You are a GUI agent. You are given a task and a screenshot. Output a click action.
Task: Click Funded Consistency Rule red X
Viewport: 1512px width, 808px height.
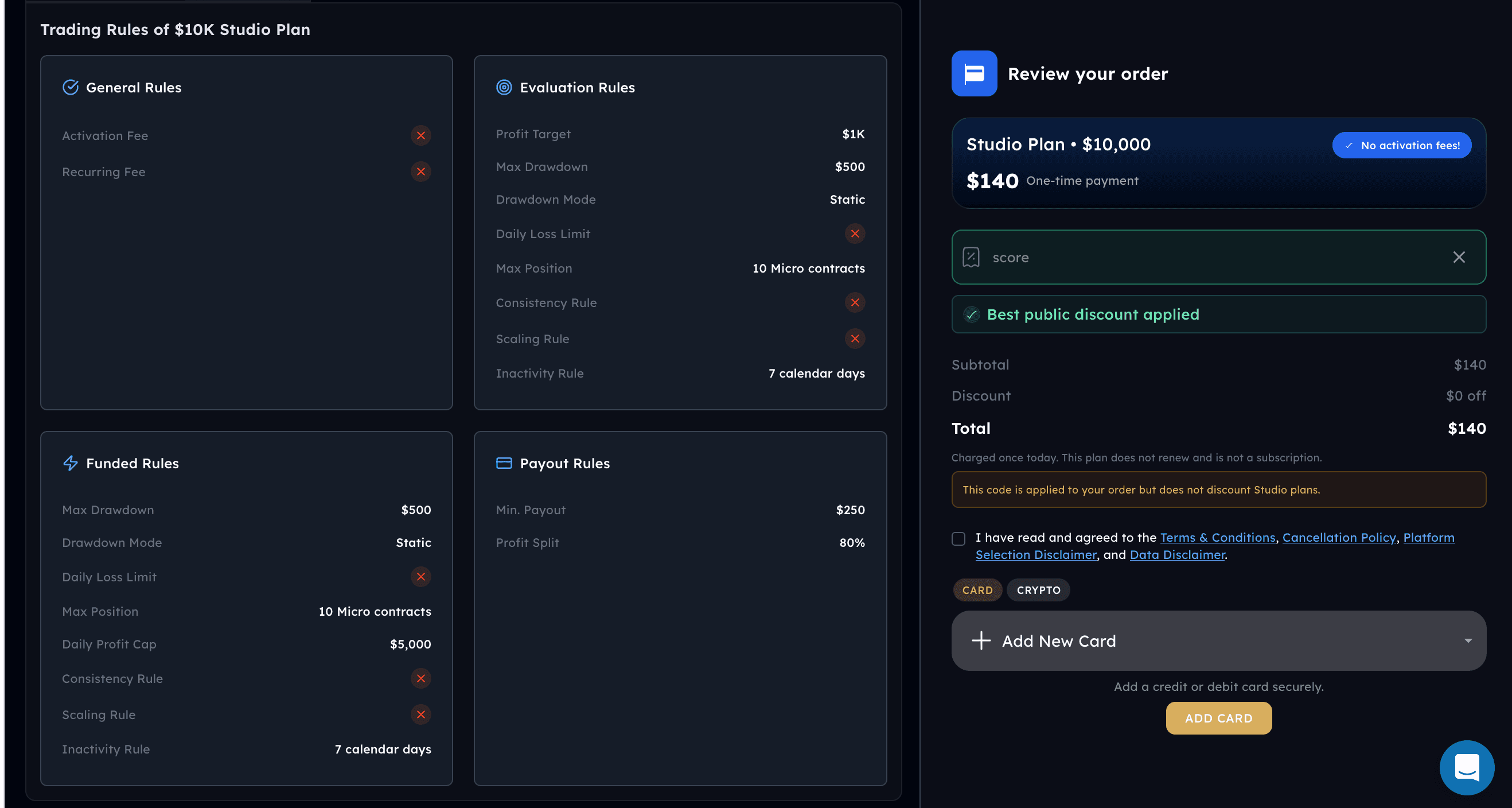point(421,679)
